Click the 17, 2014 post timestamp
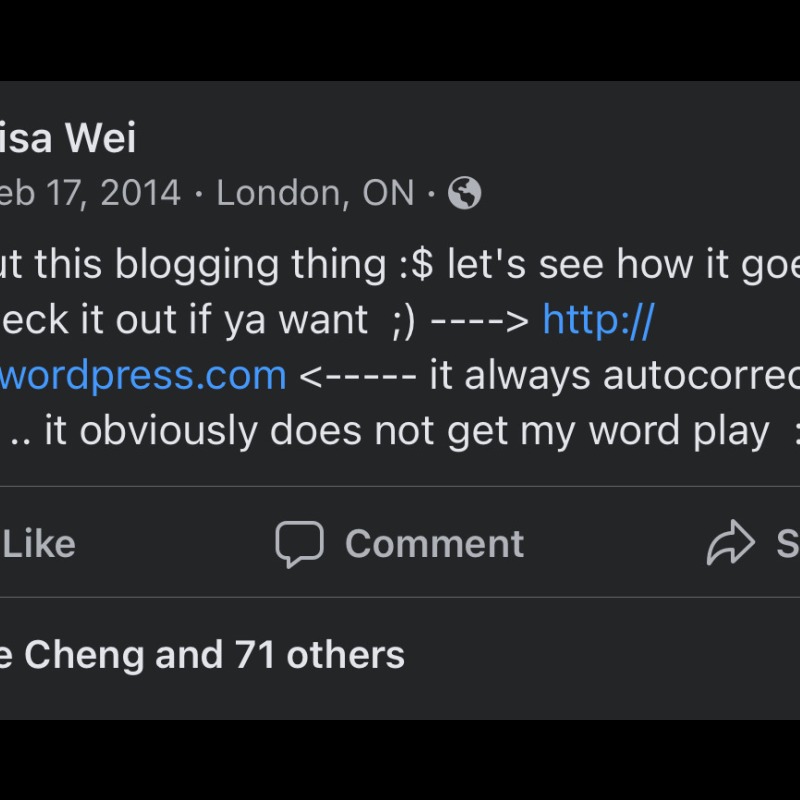Screen dimensions: 800x800 (x=113, y=193)
